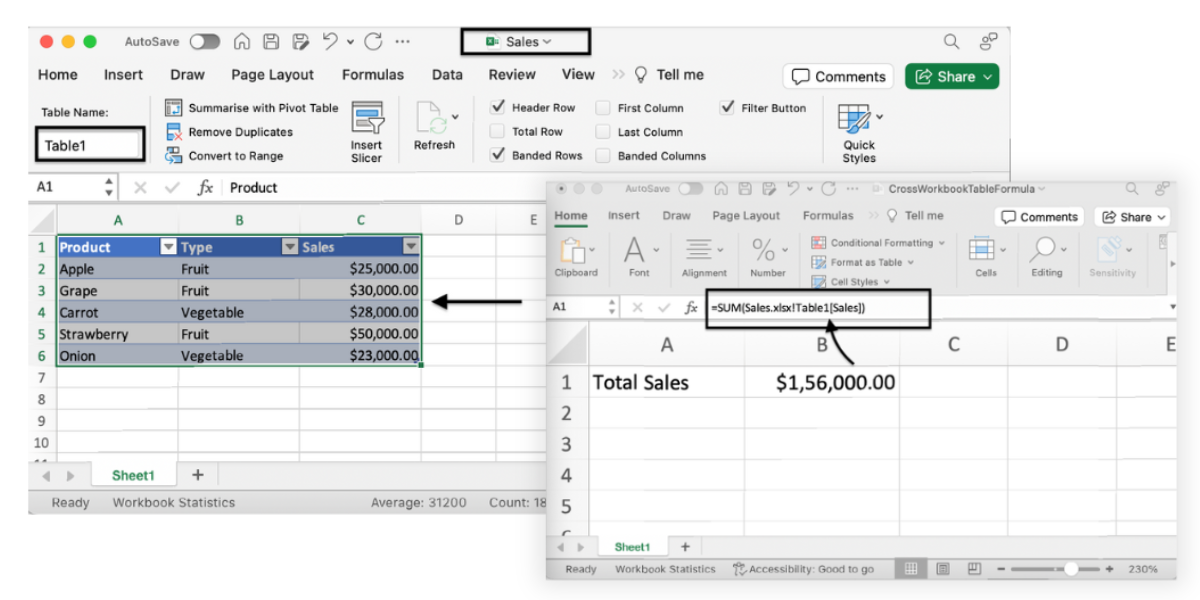Screen dimensions: 1200x600
Task: Check the First Column option
Action: click(x=603, y=107)
